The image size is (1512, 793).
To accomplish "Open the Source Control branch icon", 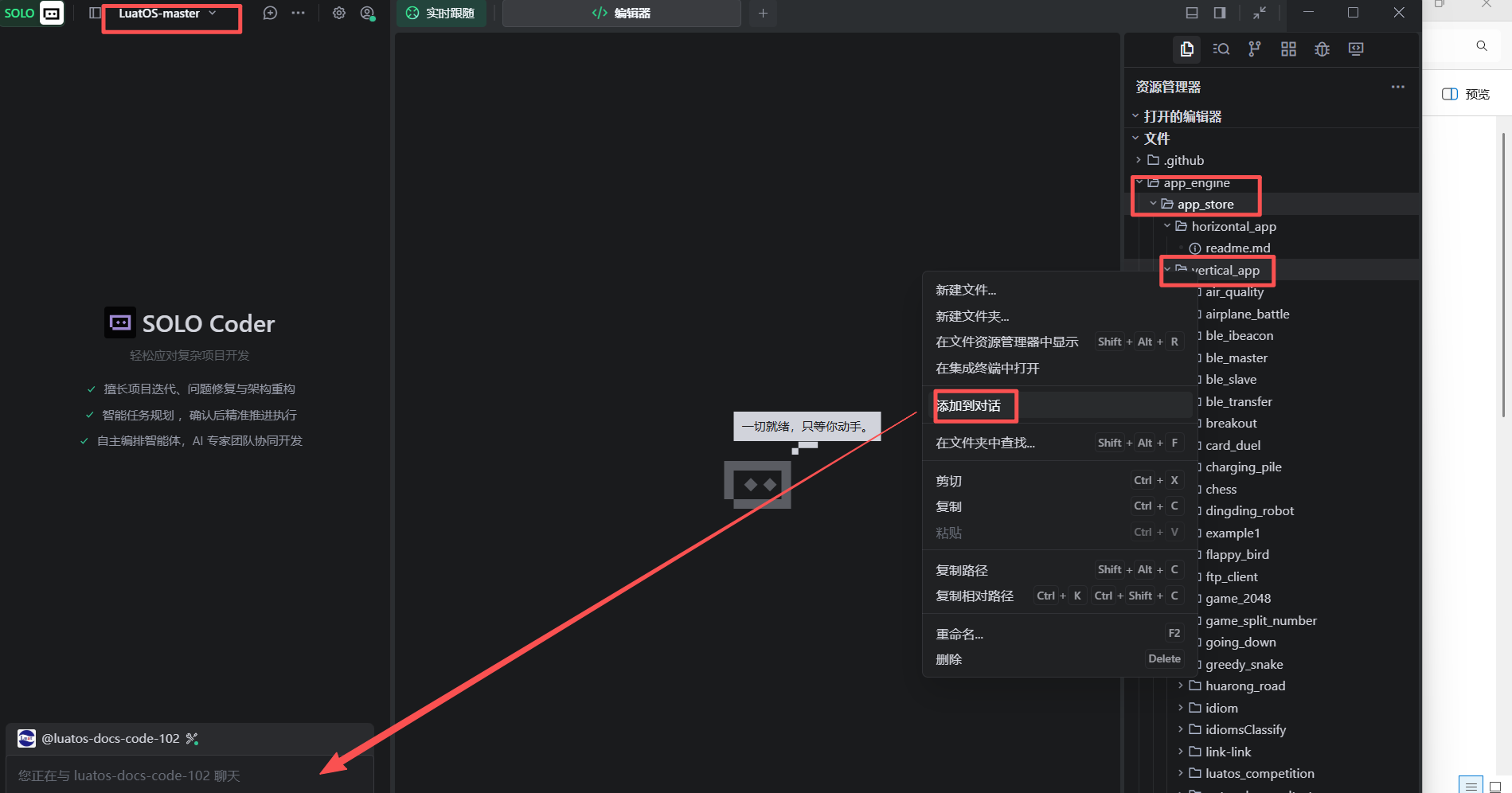I will click(x=1255, y=49).
